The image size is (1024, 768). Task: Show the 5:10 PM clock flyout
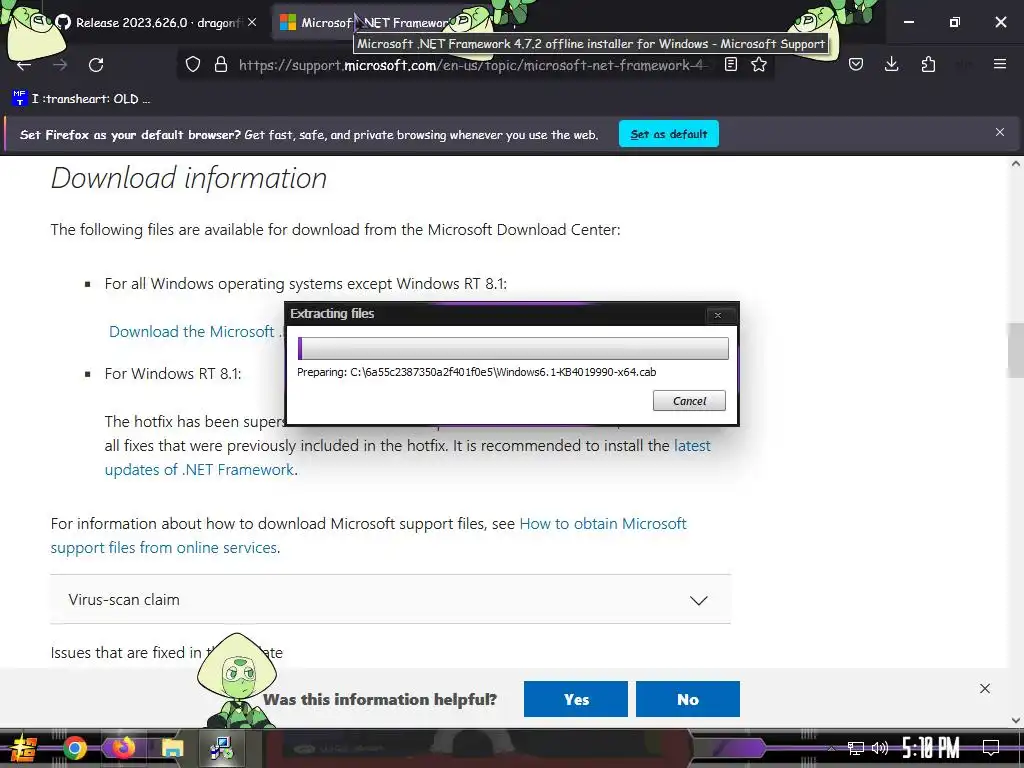point(931,748)
